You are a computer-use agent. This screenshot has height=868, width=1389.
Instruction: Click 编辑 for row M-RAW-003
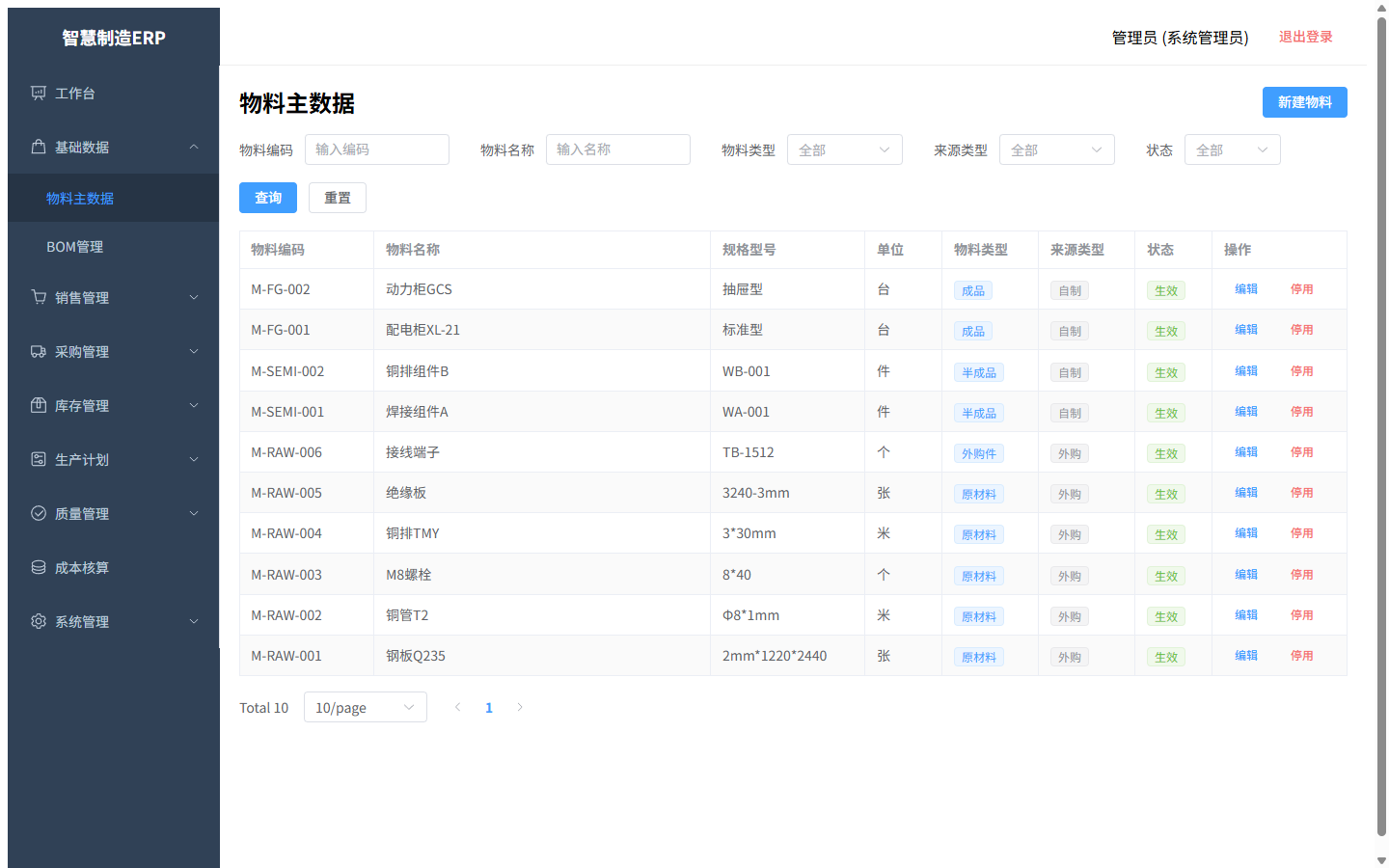click(x=1246, y=575)
